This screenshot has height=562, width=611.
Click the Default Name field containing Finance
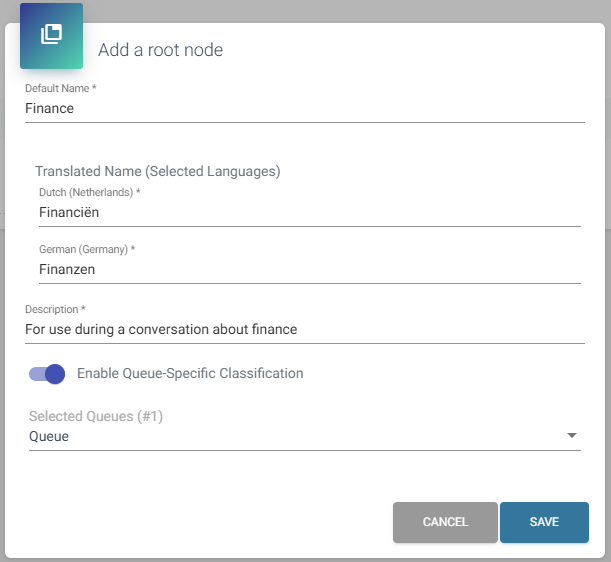[x=300, y=109]
